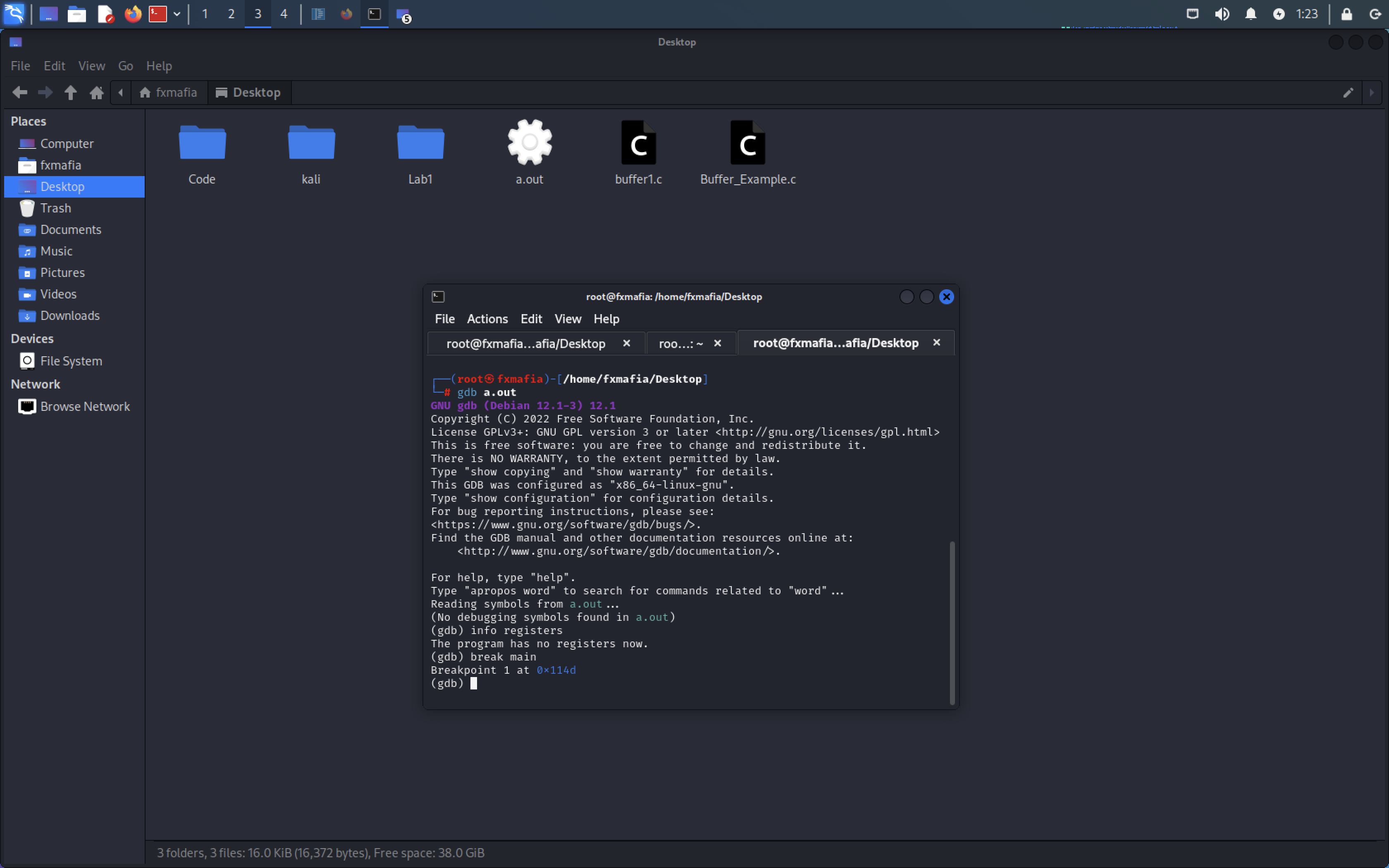
Task: Click the log out icon
Action: pyautogui.click(x=1375, y=14)
